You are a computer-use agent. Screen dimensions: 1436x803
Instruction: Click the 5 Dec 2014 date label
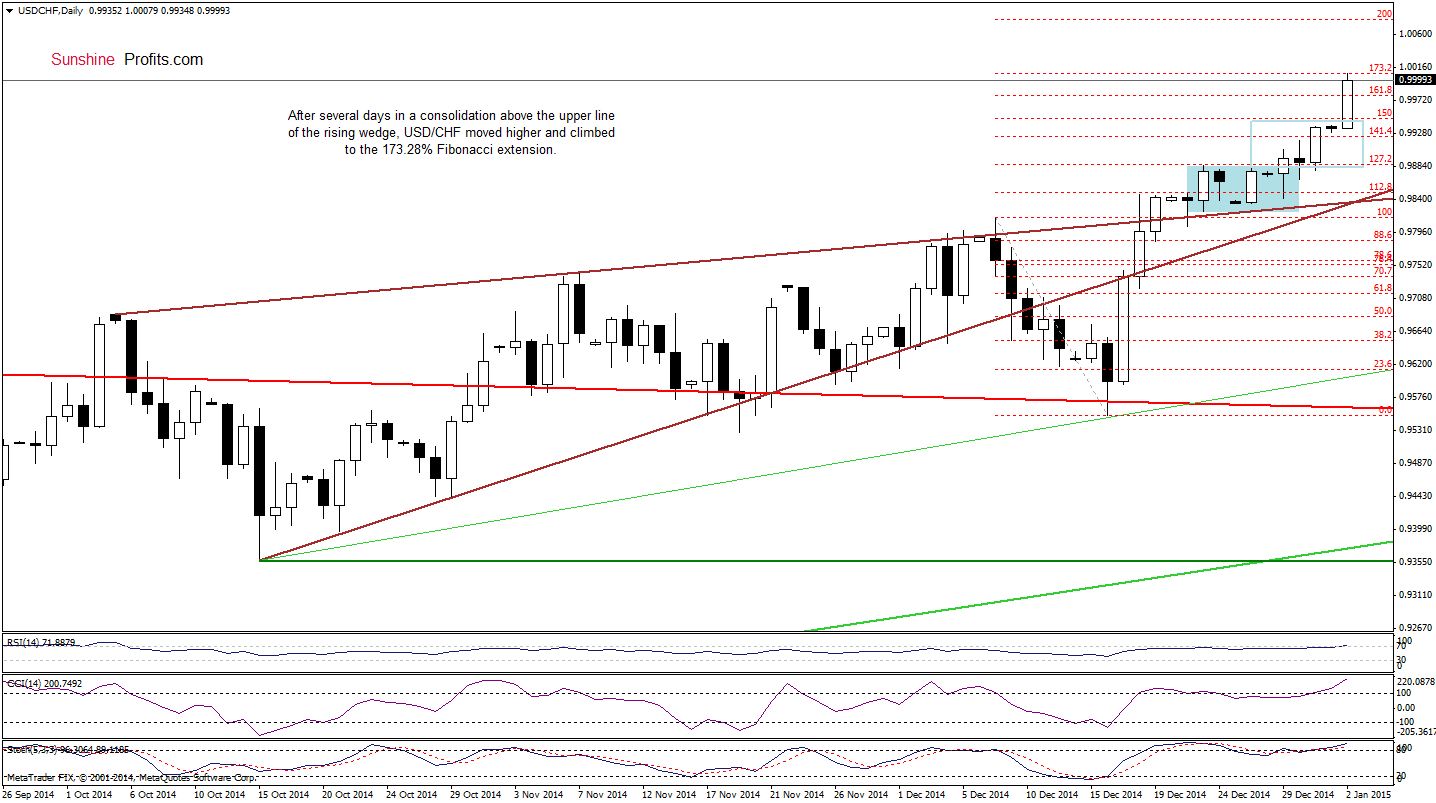pyautogui.click(x=988, y=794)
